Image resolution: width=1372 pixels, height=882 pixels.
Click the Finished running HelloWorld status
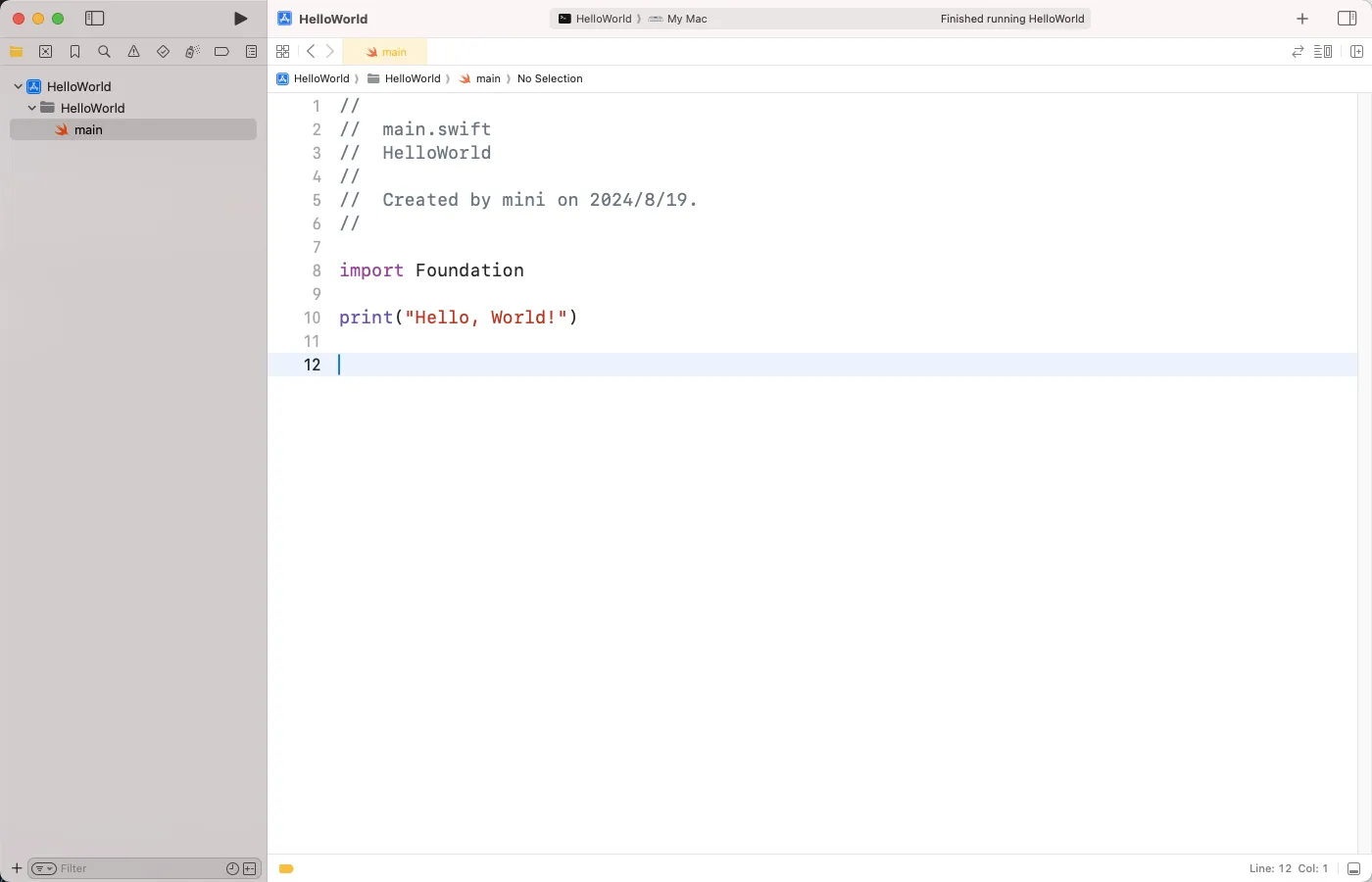click(x=1012, y=19)
